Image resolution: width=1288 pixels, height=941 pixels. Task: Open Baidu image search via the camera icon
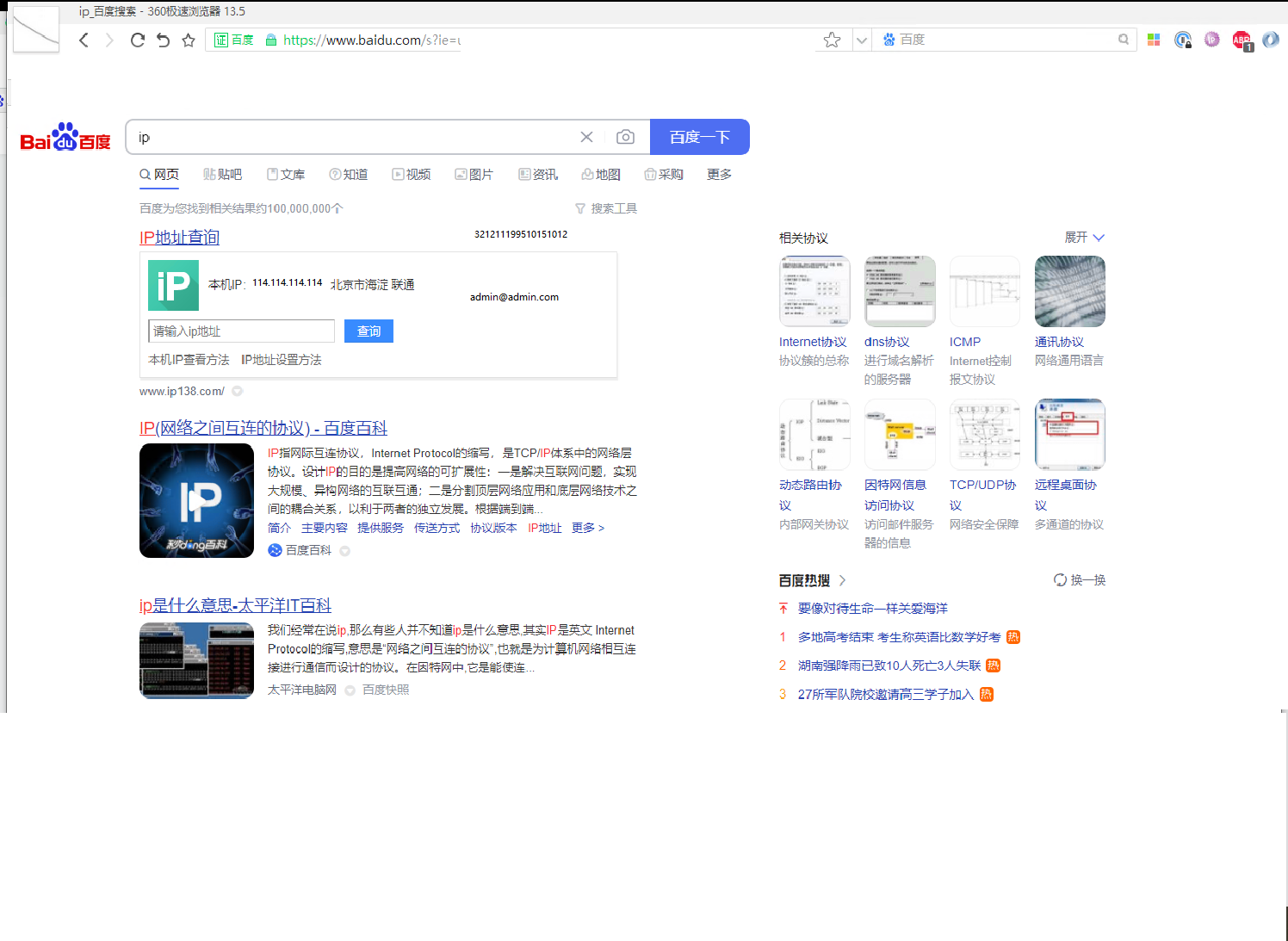[626, 137]
